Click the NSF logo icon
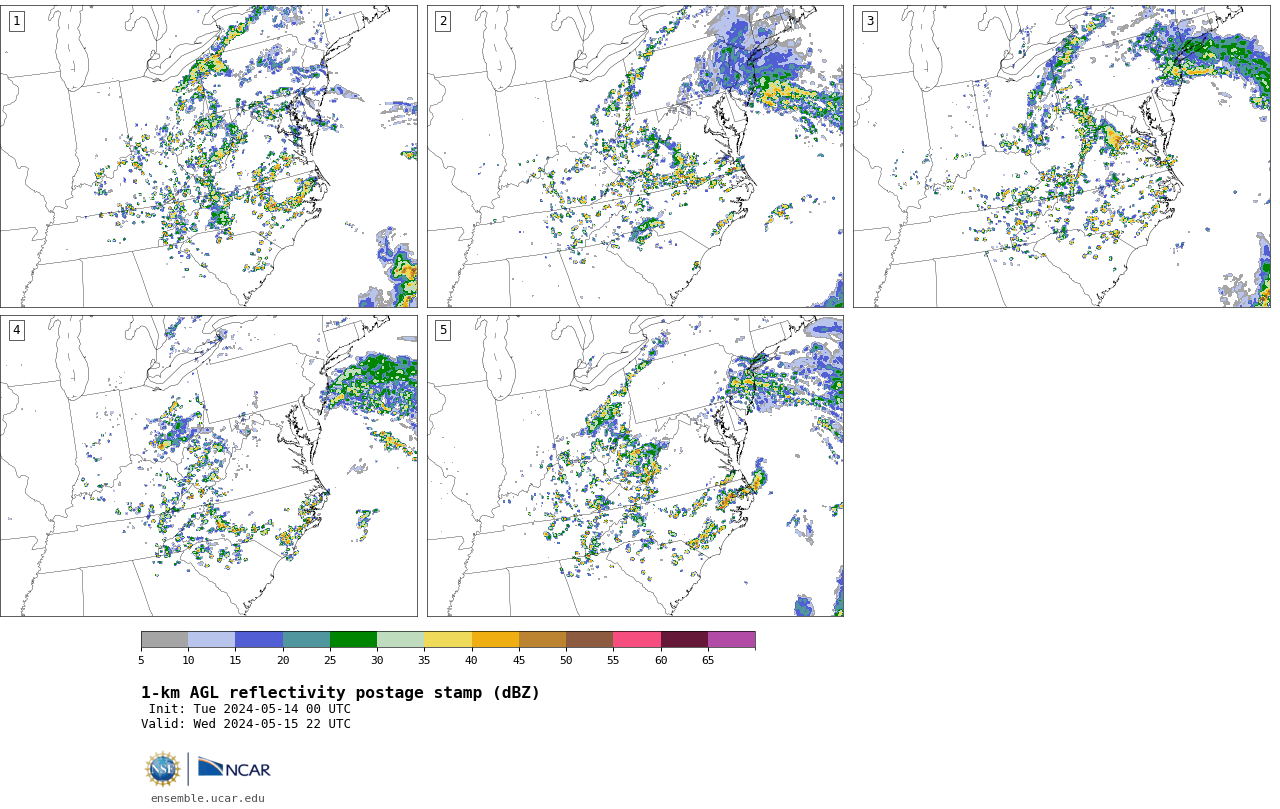Viewport: 1280px width, 809px height. tap(163, 769)
